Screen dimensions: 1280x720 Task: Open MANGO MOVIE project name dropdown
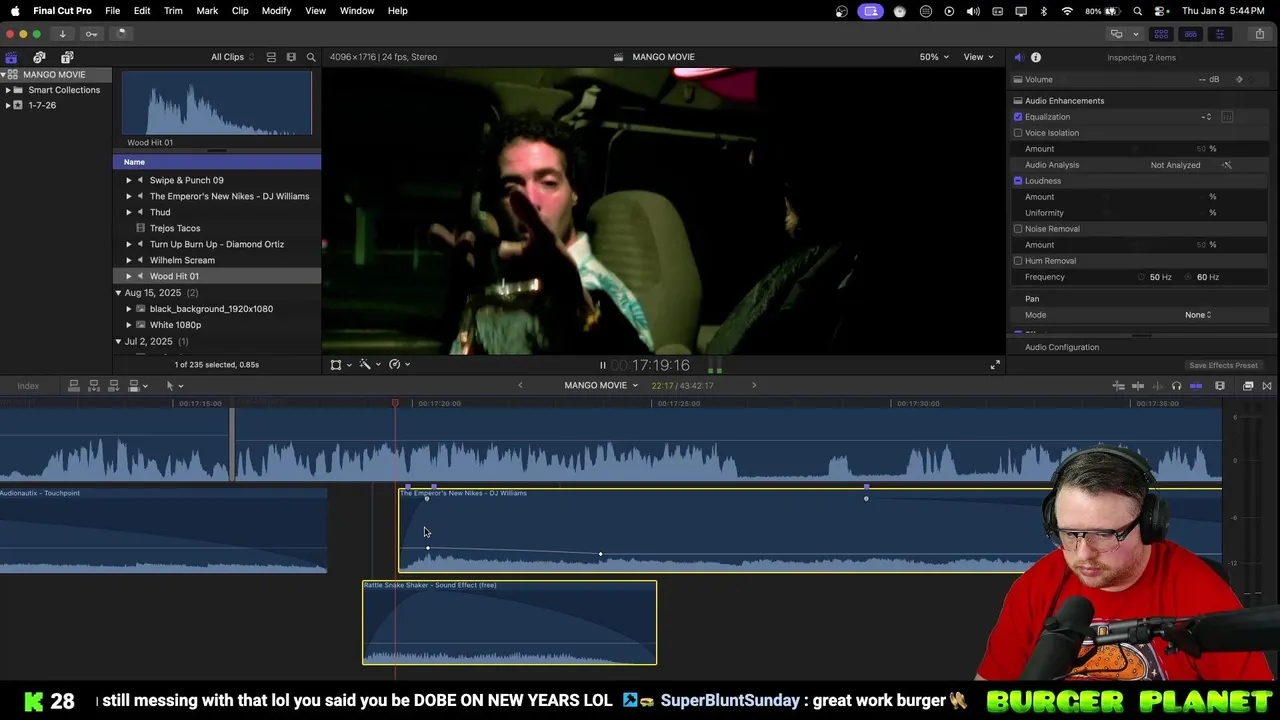[x=601, y=386]
